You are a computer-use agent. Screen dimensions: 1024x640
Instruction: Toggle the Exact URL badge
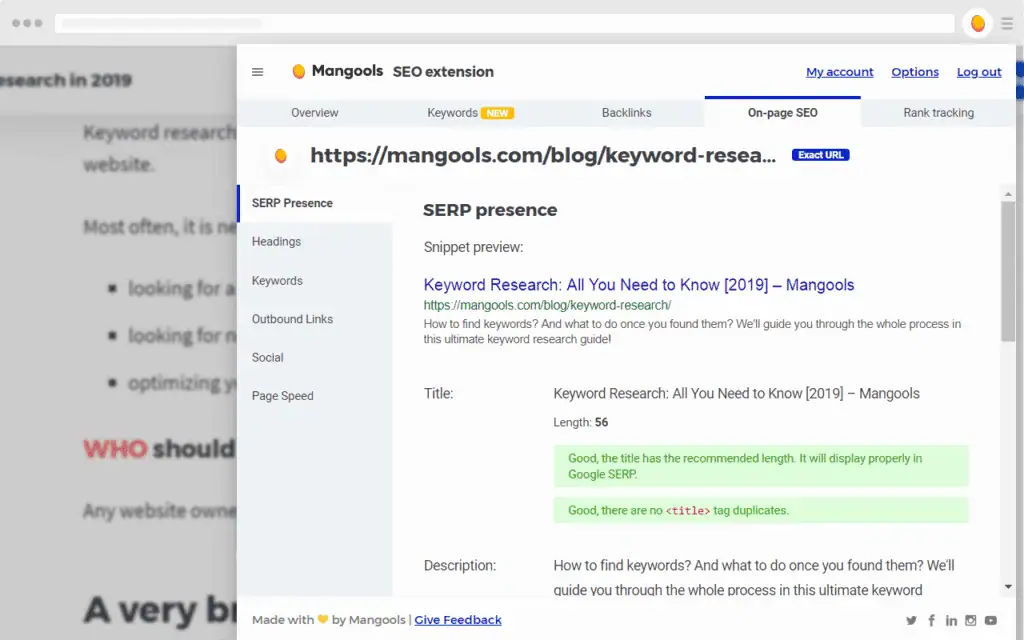pyautogui.click(x=820, y=155)
